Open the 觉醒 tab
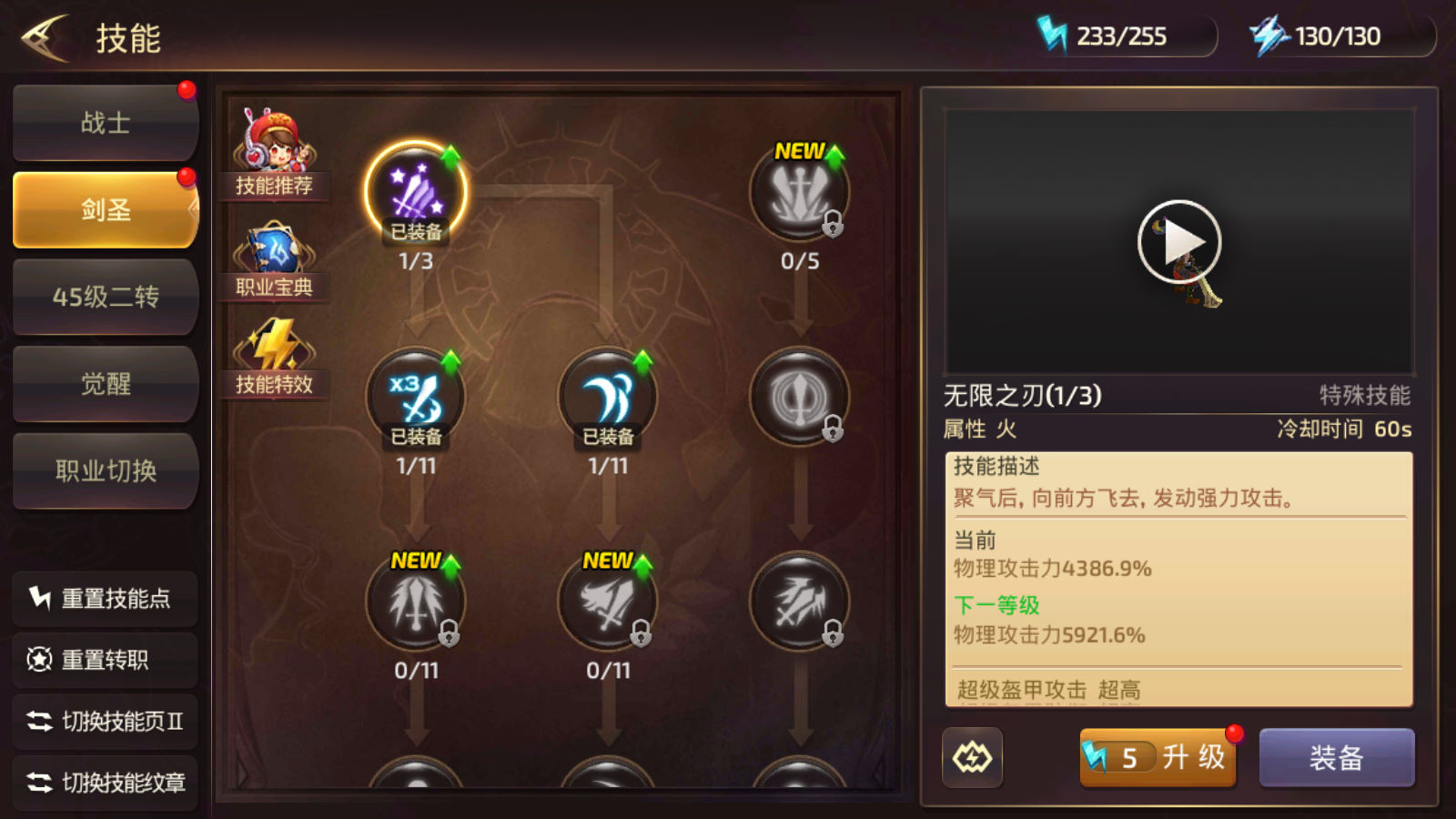1456x819 pixels. coord(106,384)
